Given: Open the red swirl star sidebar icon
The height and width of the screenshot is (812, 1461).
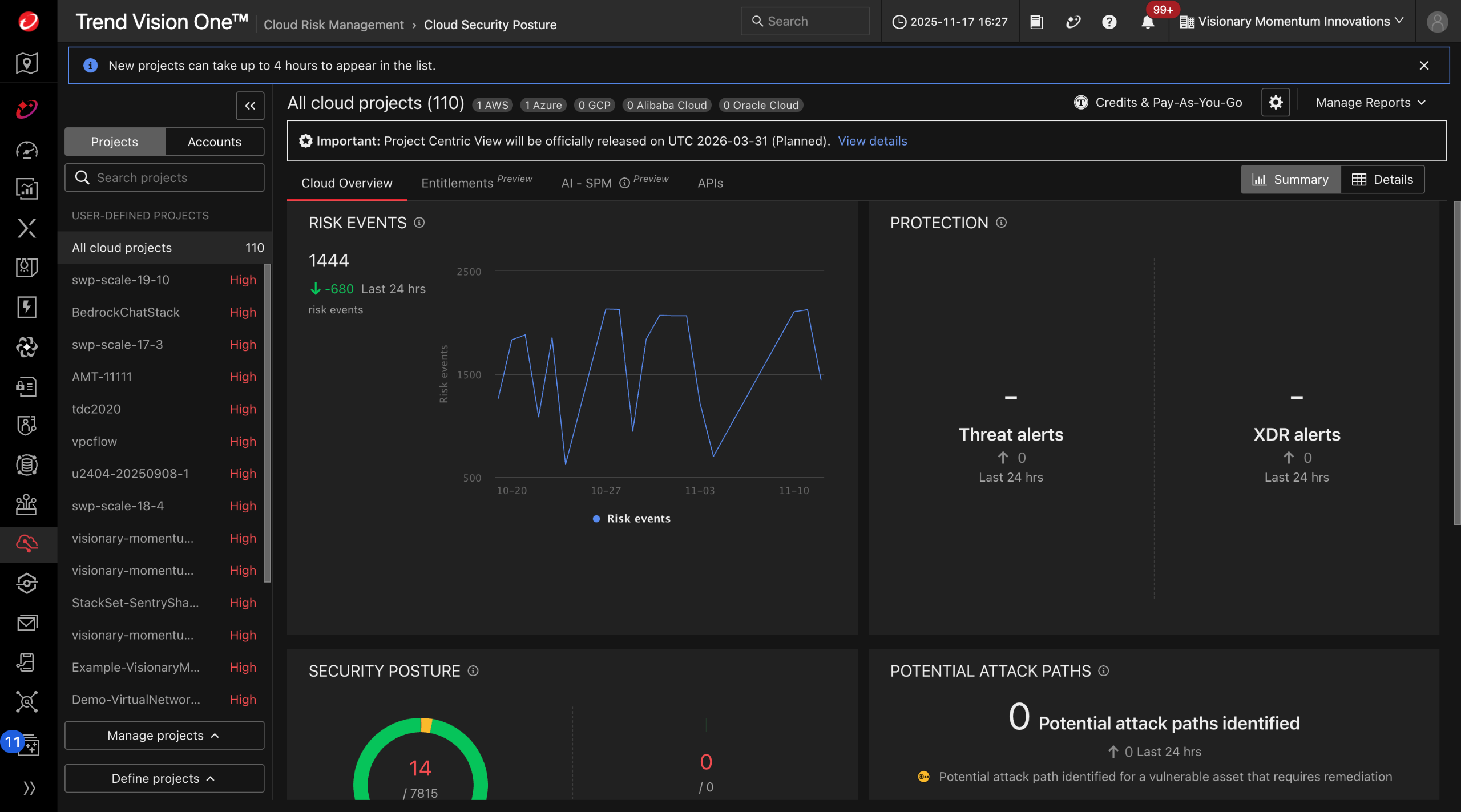Looking at the screenshot, I should (x=27, y=108).
